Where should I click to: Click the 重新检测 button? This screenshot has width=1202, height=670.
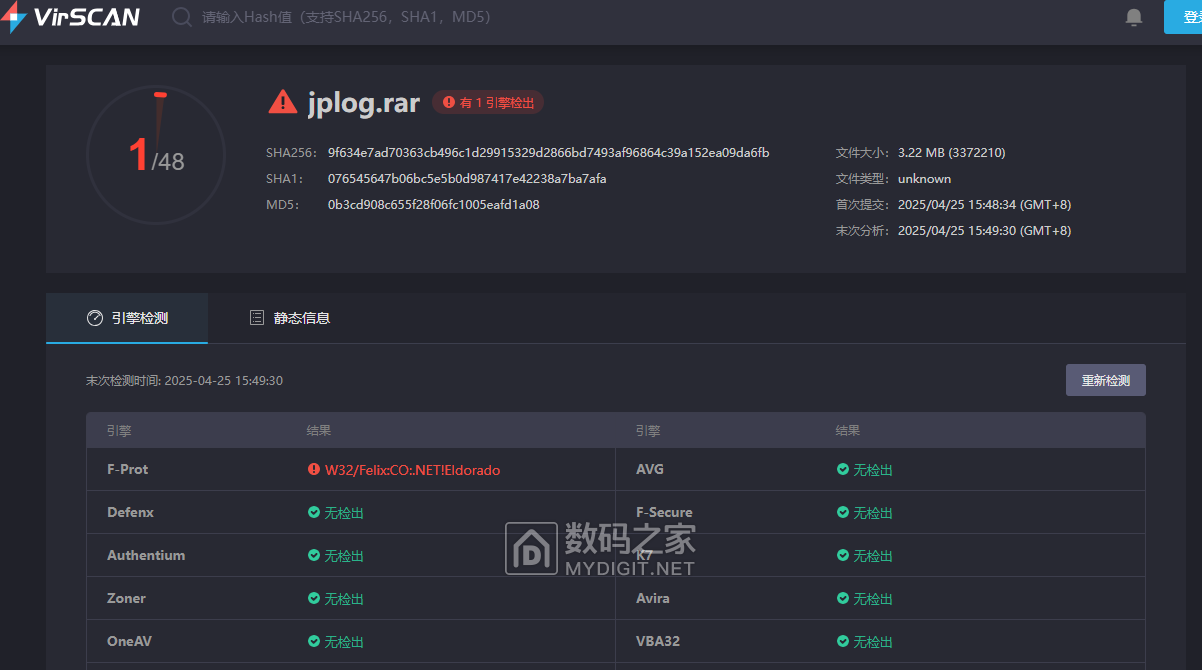(x=1105, y=380)
